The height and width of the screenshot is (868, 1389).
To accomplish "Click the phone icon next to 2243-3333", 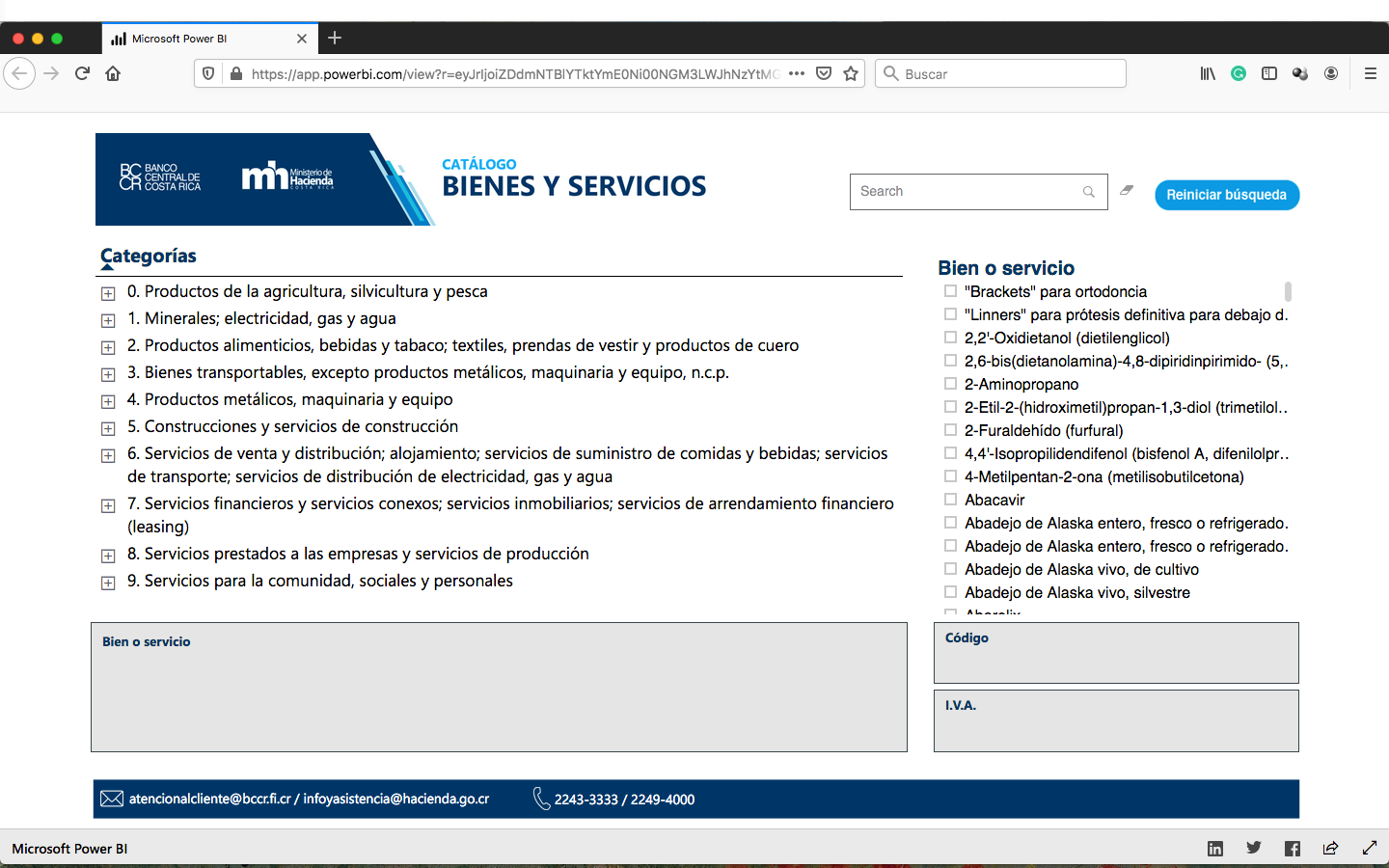I will 539,800.
